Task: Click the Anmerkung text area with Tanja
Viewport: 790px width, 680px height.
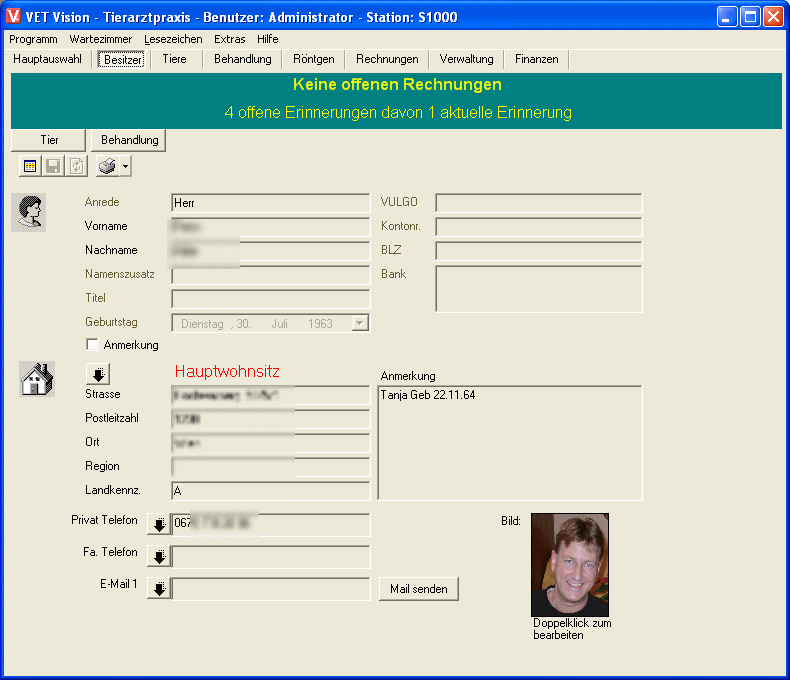Action: click(510, 443)
